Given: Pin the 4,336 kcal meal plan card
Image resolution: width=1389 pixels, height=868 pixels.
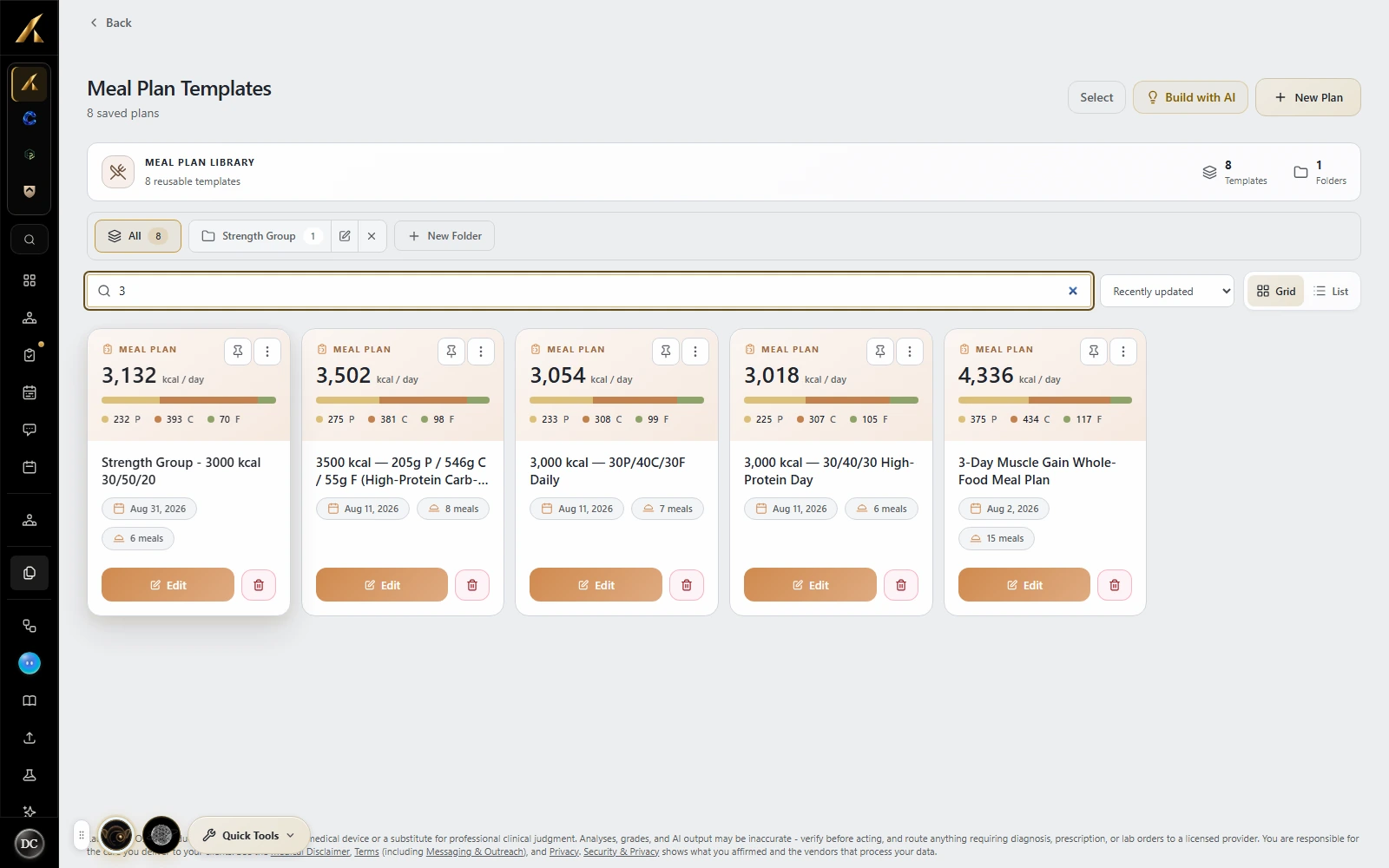Looking at the screenshot, I should point(1094,352).
